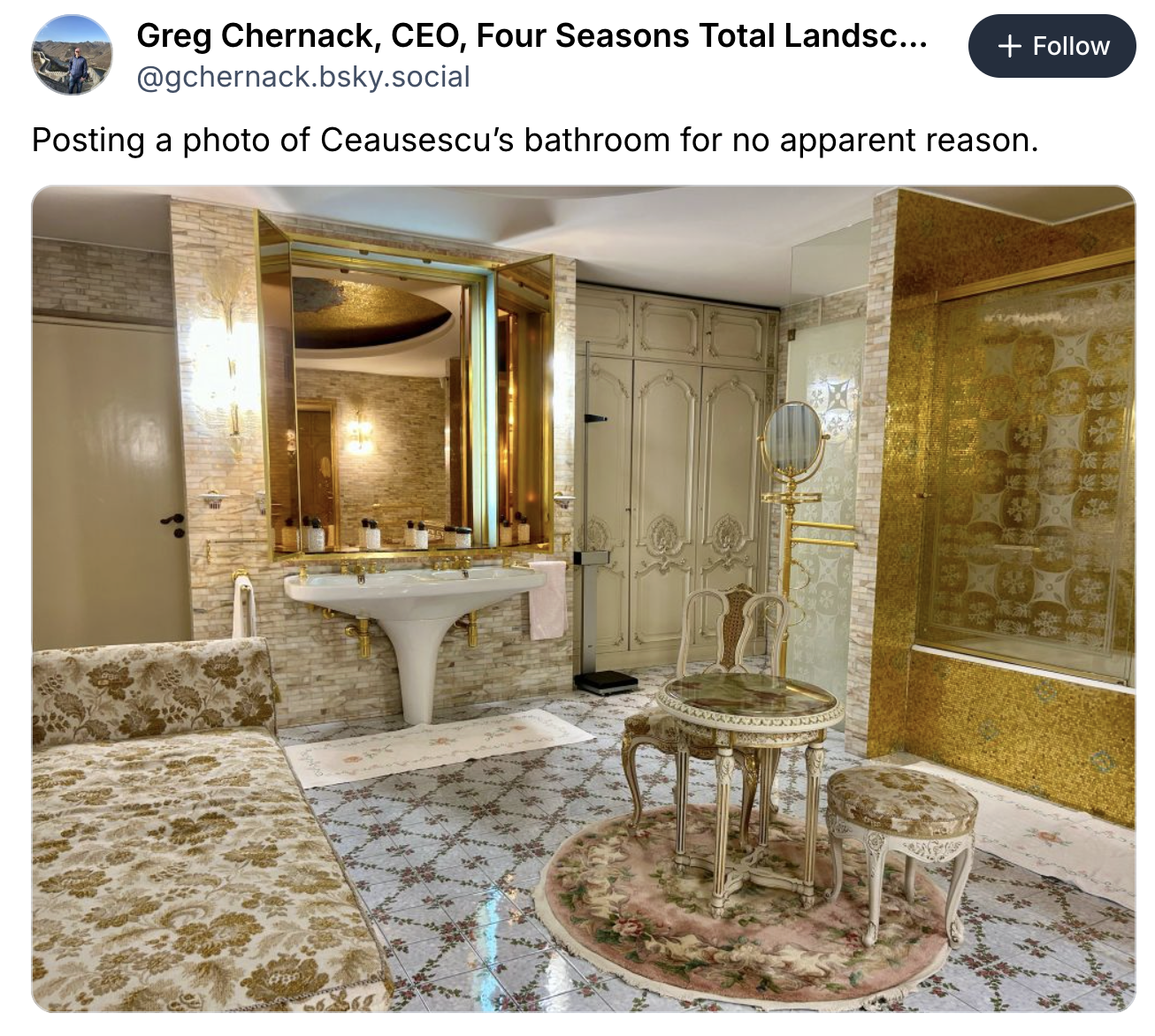Open the @gchernack.bsky.social handle link
Viewport: 1155px width, 1036px height.
point(303,77)
